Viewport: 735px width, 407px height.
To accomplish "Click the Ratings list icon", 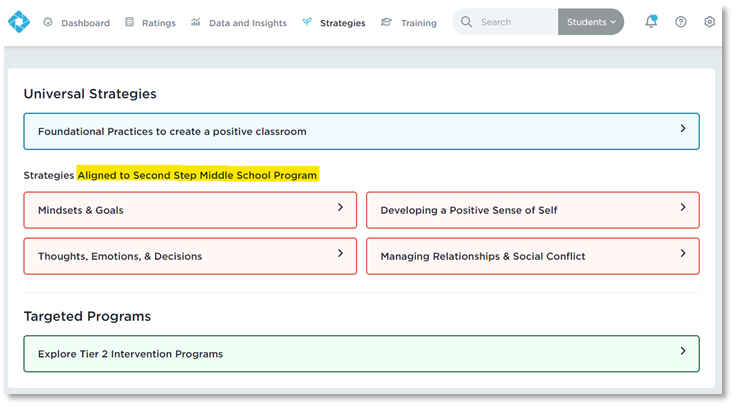I will click(130, 22).
